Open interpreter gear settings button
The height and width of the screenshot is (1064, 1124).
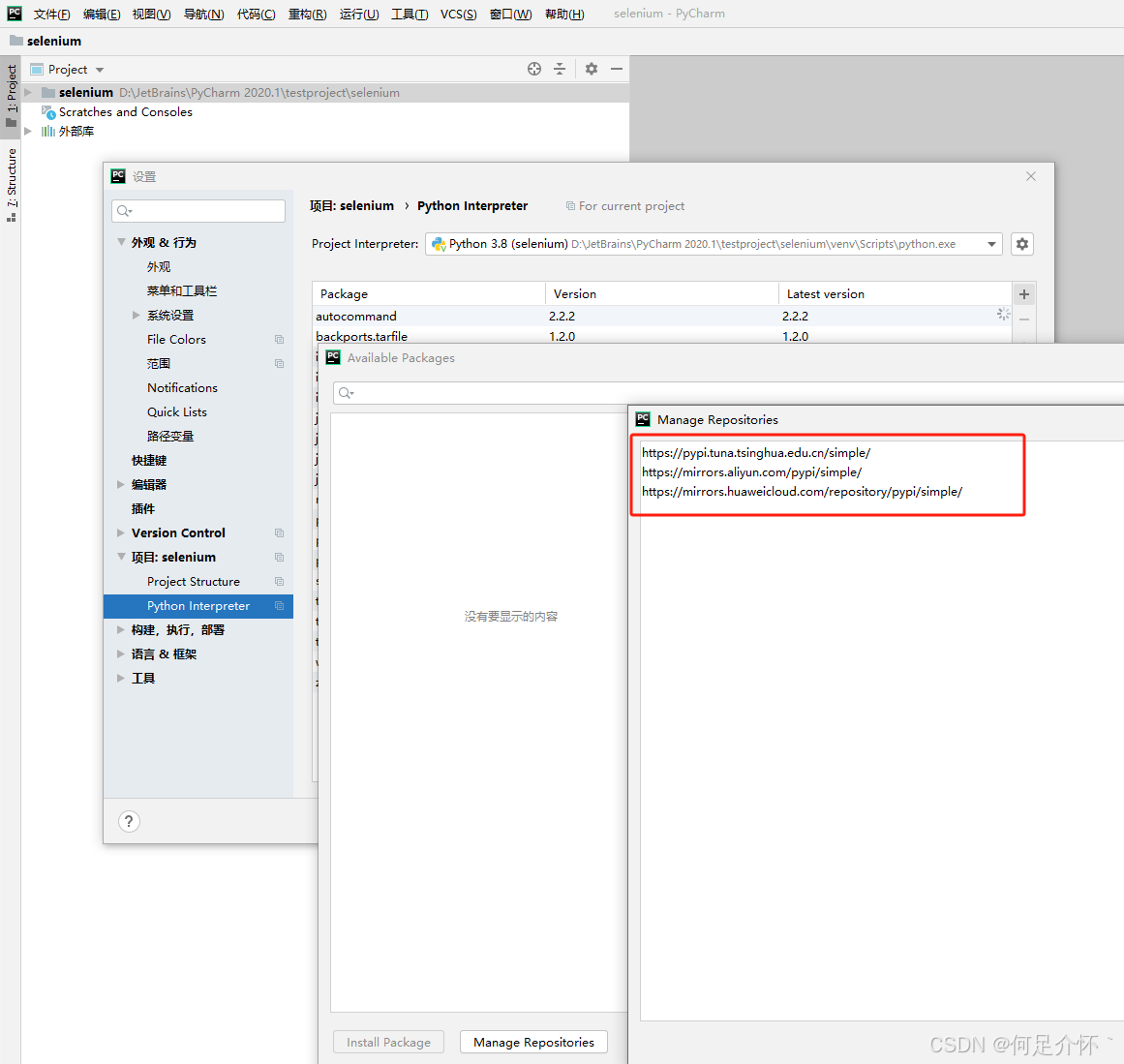[1022, 244]
